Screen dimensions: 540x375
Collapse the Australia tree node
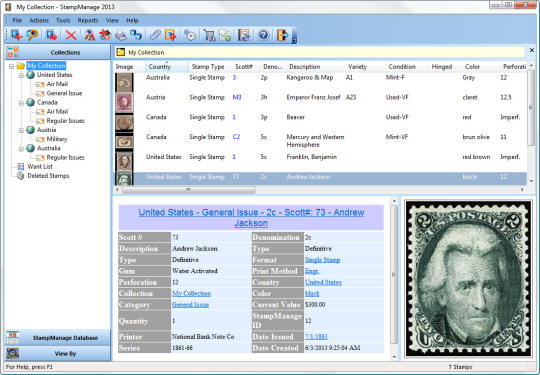click(x=21, y=148)
